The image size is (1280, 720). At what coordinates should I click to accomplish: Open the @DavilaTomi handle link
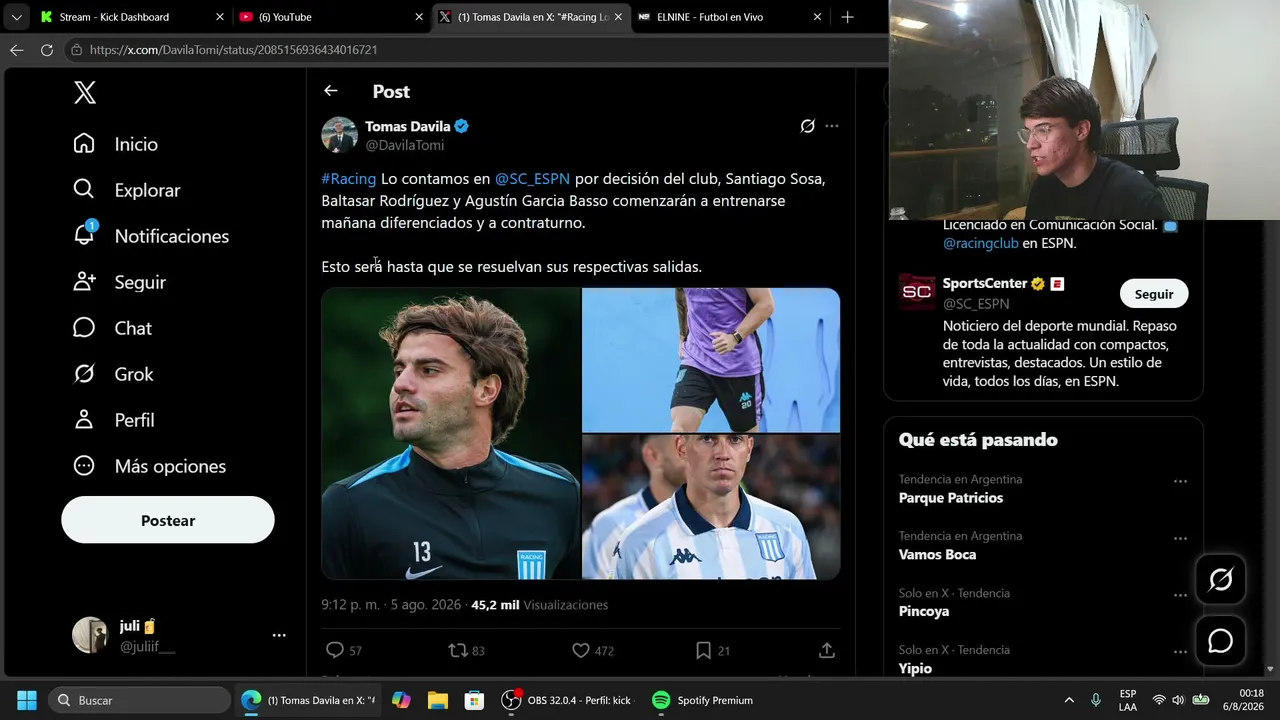click(x=404, y=145)
